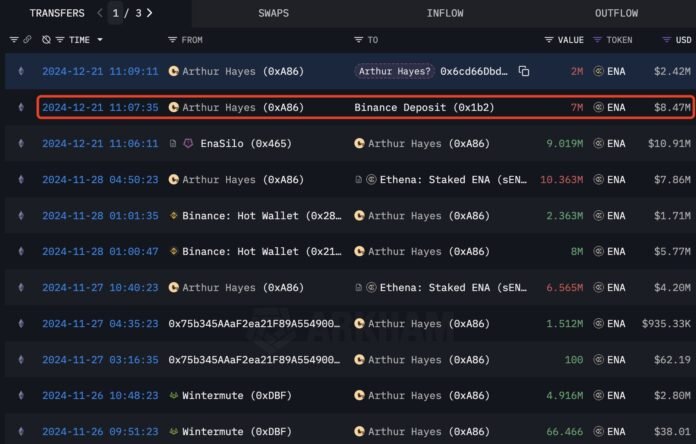Image resolution: width=696 pixels, height=444 pixels.
Task: Open EnaSilo (0x465) entity
Action: 246,143
